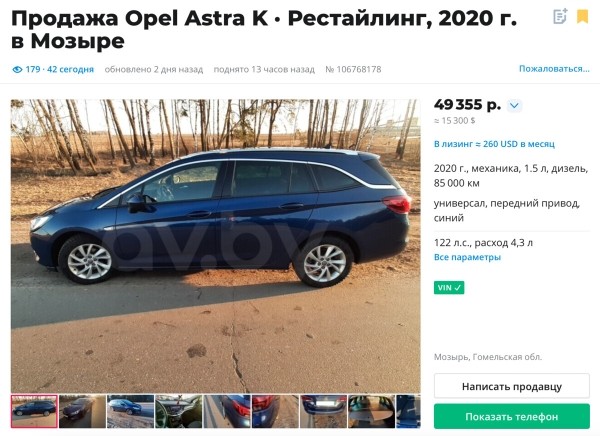Click Показать телефон button

512,416
